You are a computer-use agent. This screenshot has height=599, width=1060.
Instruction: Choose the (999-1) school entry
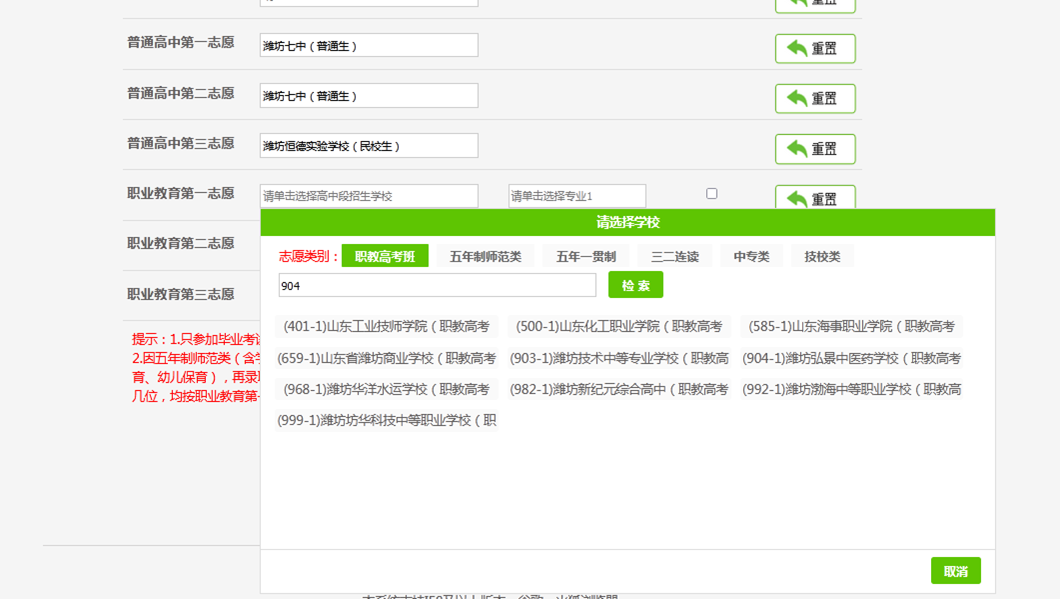pyautogui.click(x=387, y=421)
